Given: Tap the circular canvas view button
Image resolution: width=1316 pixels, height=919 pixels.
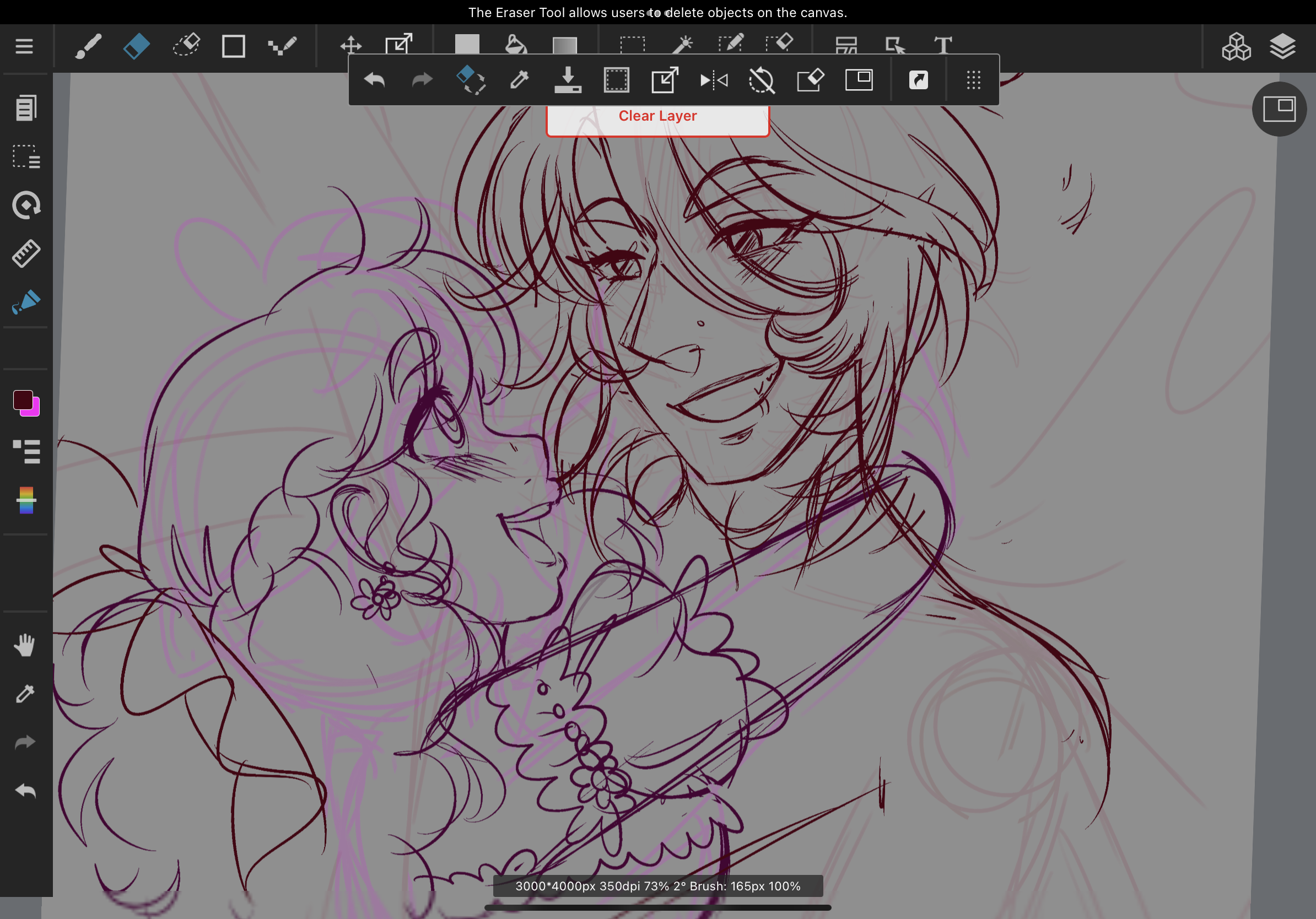Looking at the screenshot, I should (x=1279, y=109).
